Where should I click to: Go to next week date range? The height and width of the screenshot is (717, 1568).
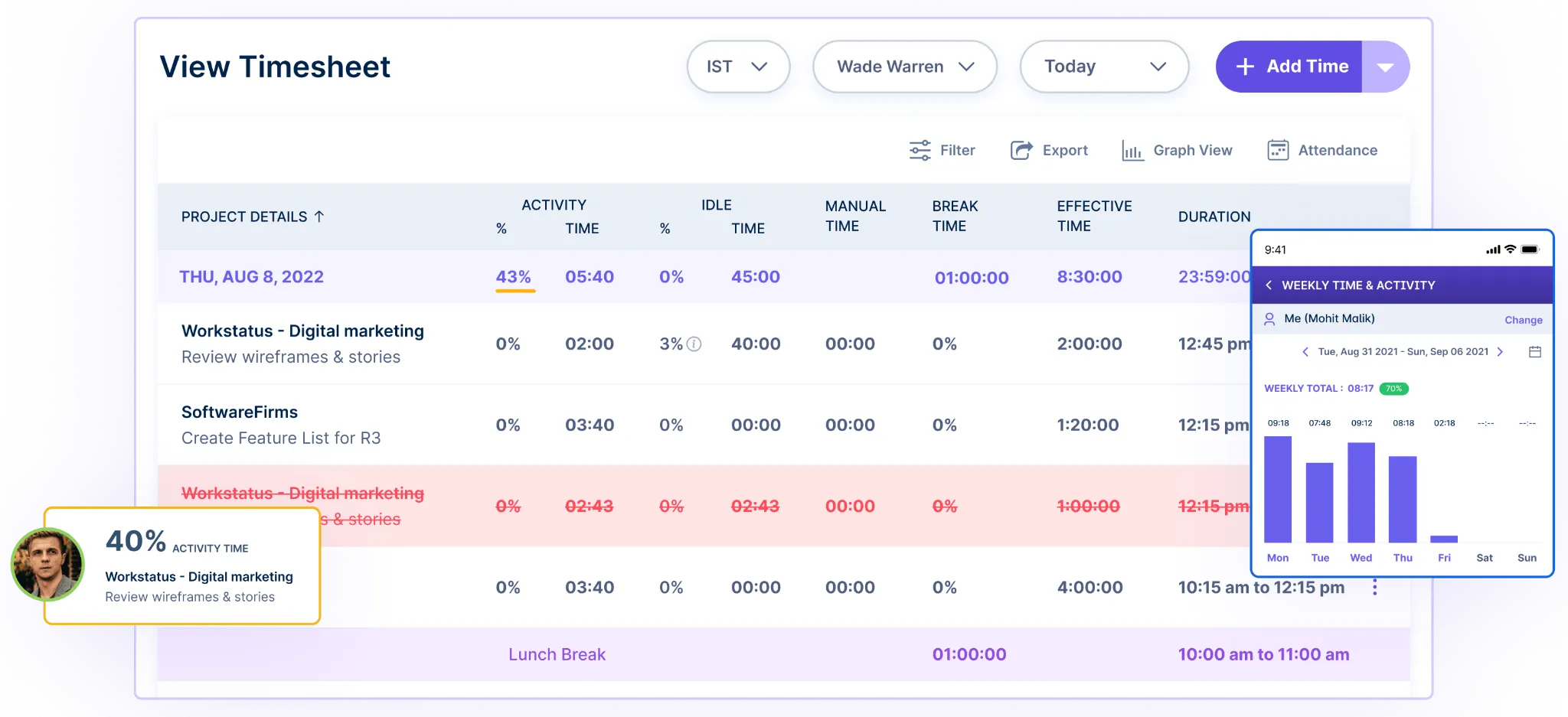click(x=1500, y=352)
